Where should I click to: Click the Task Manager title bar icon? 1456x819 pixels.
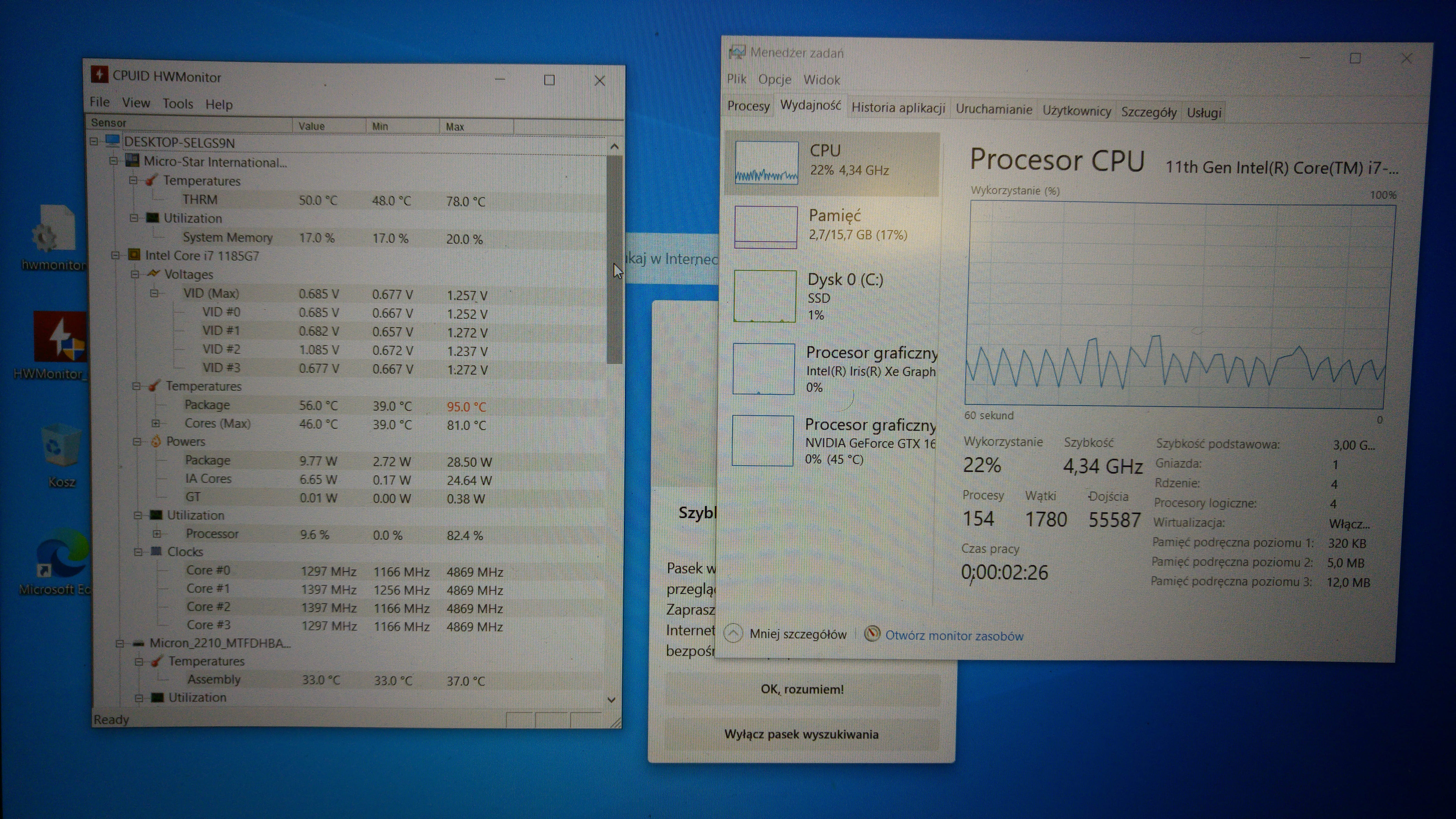[x=737, y=52]
